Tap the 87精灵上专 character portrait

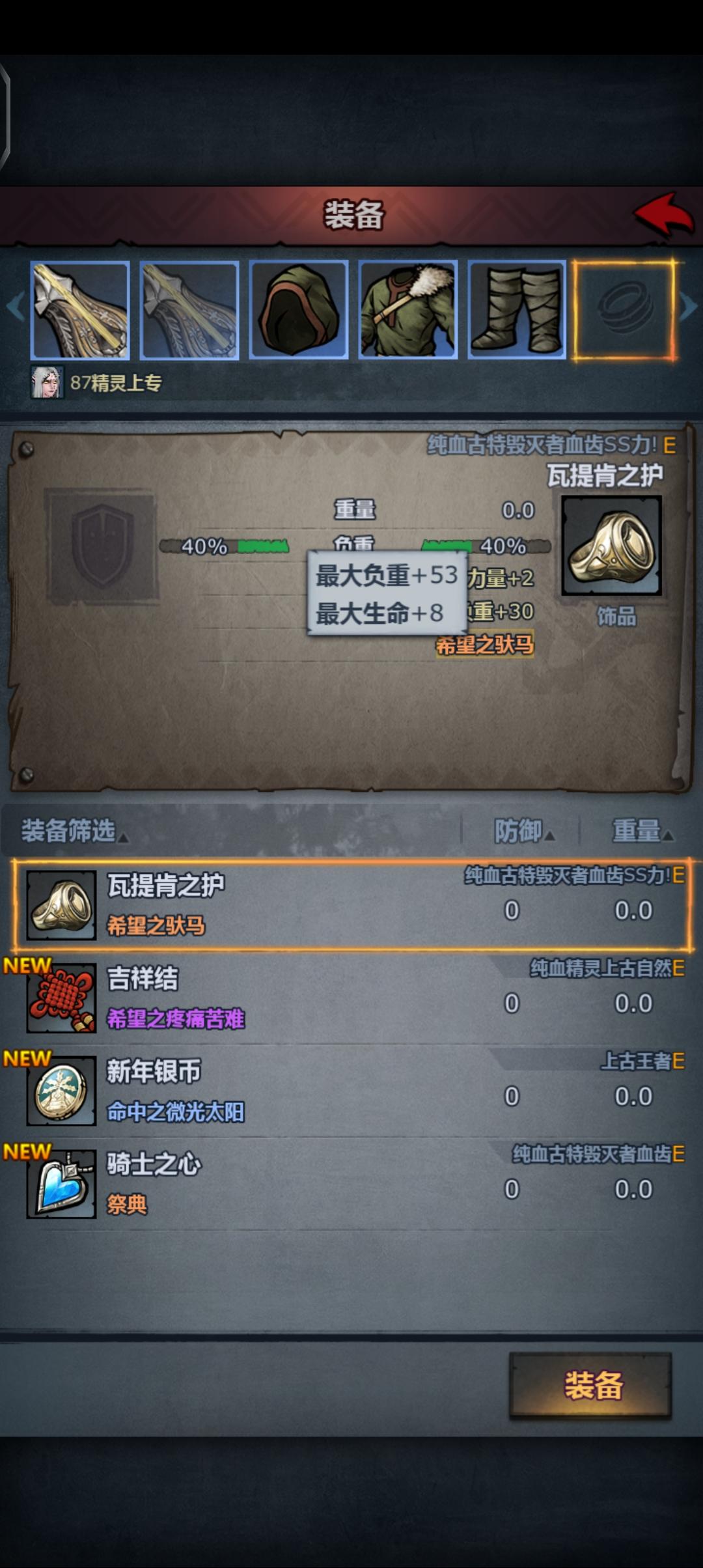tap(48, 382)
